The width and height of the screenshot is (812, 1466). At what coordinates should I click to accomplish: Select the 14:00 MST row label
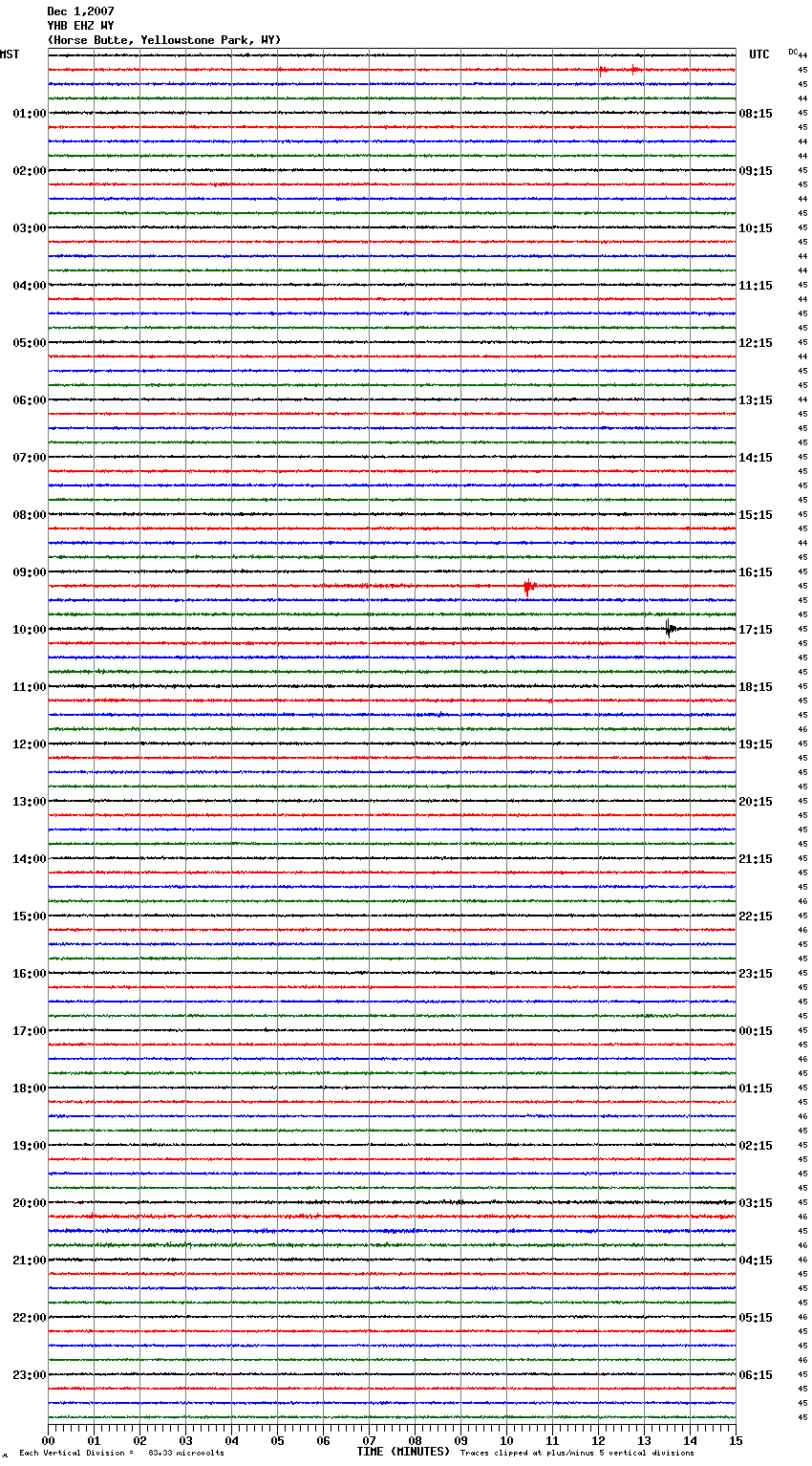(x=30, y=859)
